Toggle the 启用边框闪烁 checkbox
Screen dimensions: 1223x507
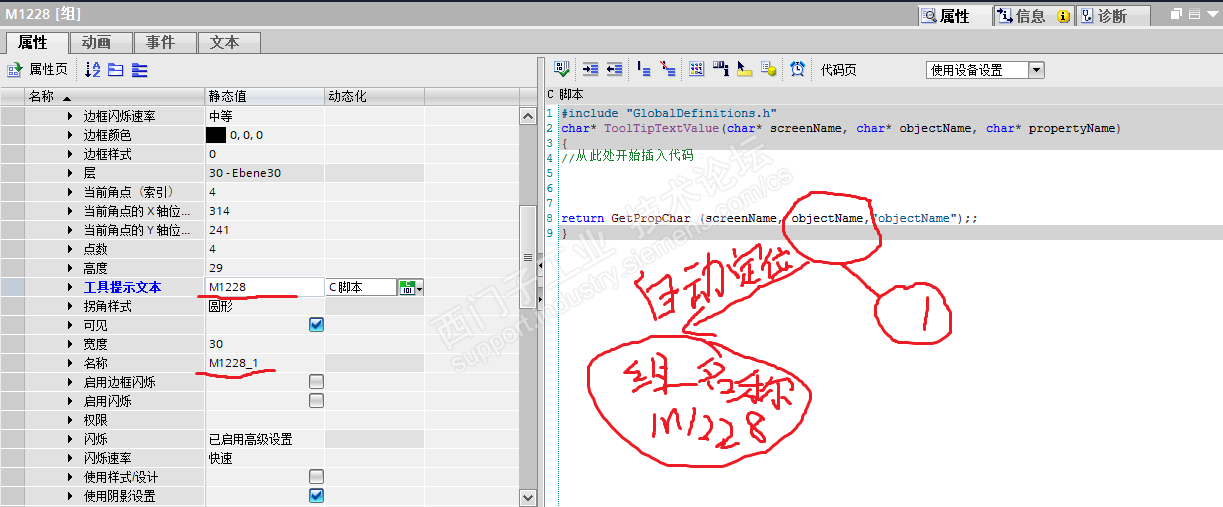coord(316,382)
